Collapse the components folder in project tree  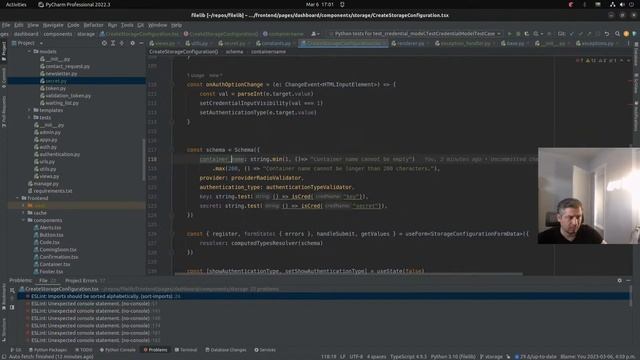[23, 220]
